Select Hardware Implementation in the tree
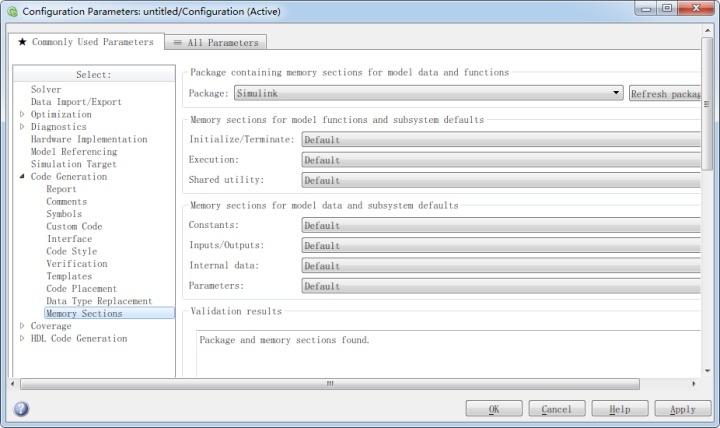 point(89,139)
